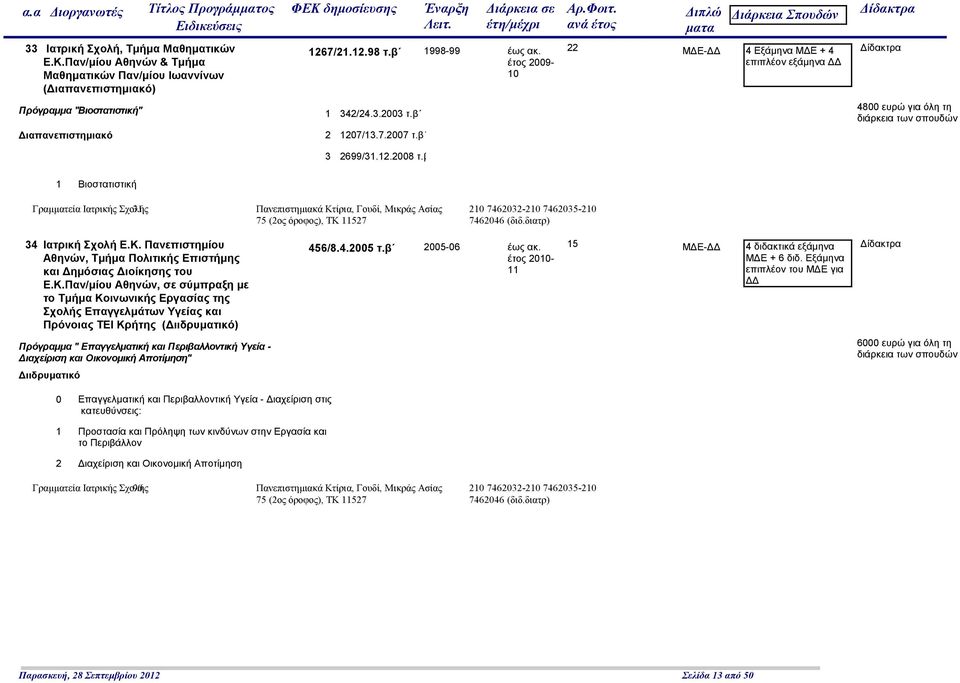Image resolution: width=960 pixels, height=683 pixels.
Task: Click phone '210 7462032' under entry 33
Action: [x=532, y=215]
